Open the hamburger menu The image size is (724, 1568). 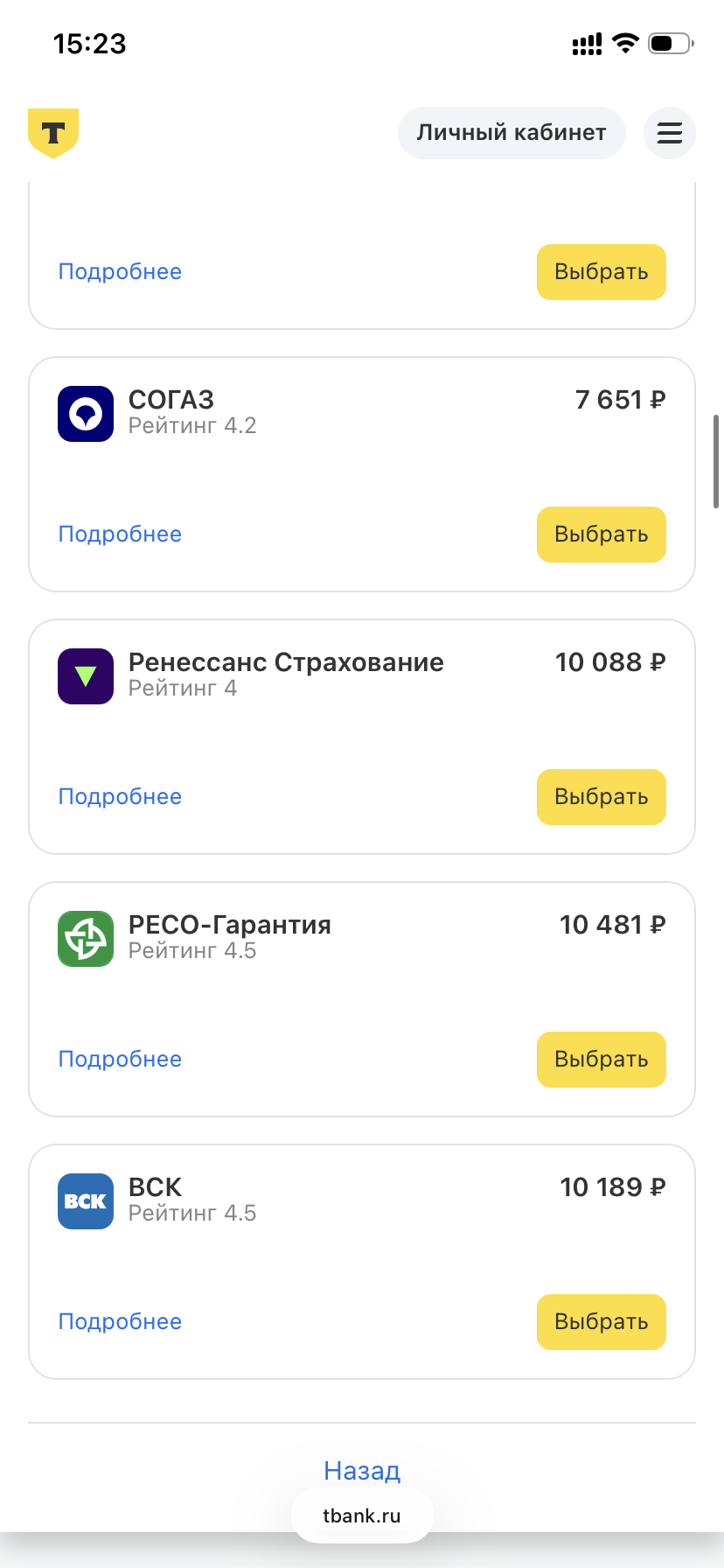(x=670, y=133)
